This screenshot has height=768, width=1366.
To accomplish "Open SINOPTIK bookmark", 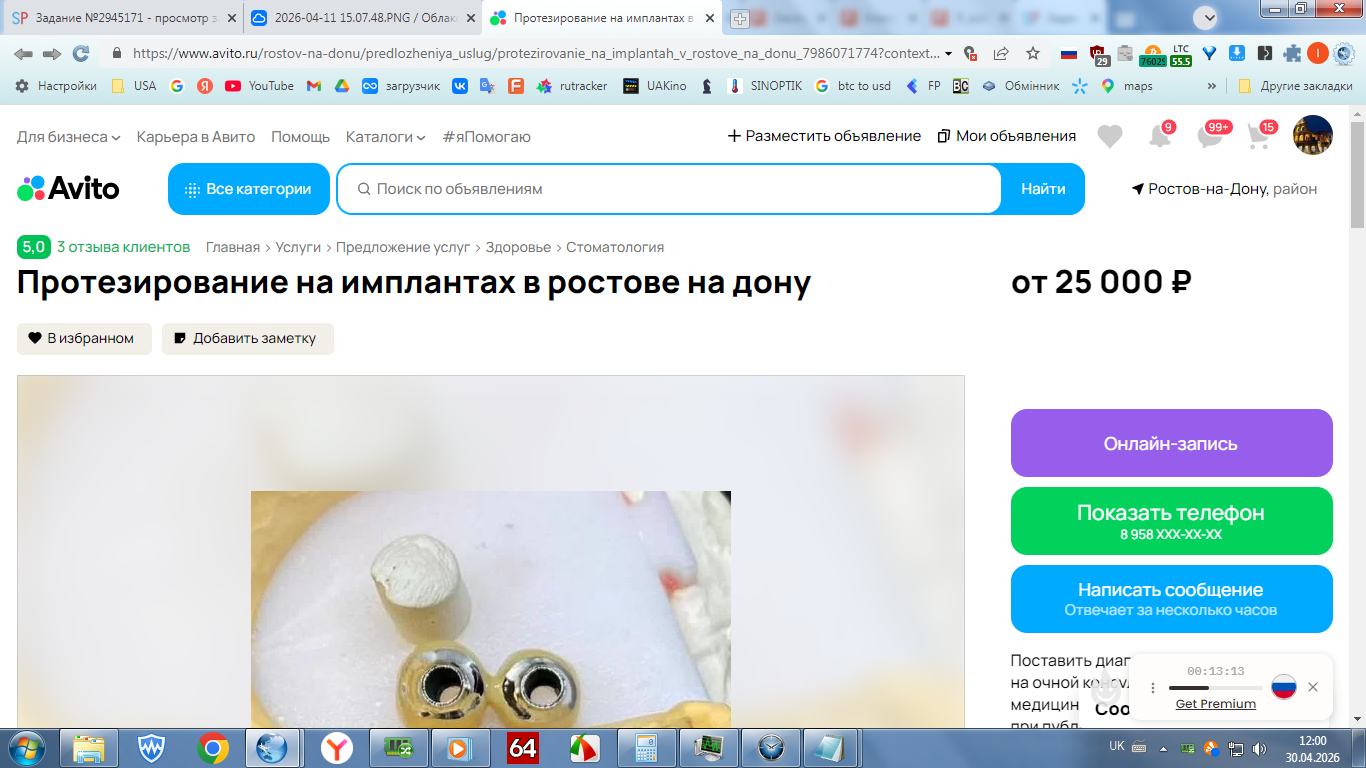I will tap(765, 86).
